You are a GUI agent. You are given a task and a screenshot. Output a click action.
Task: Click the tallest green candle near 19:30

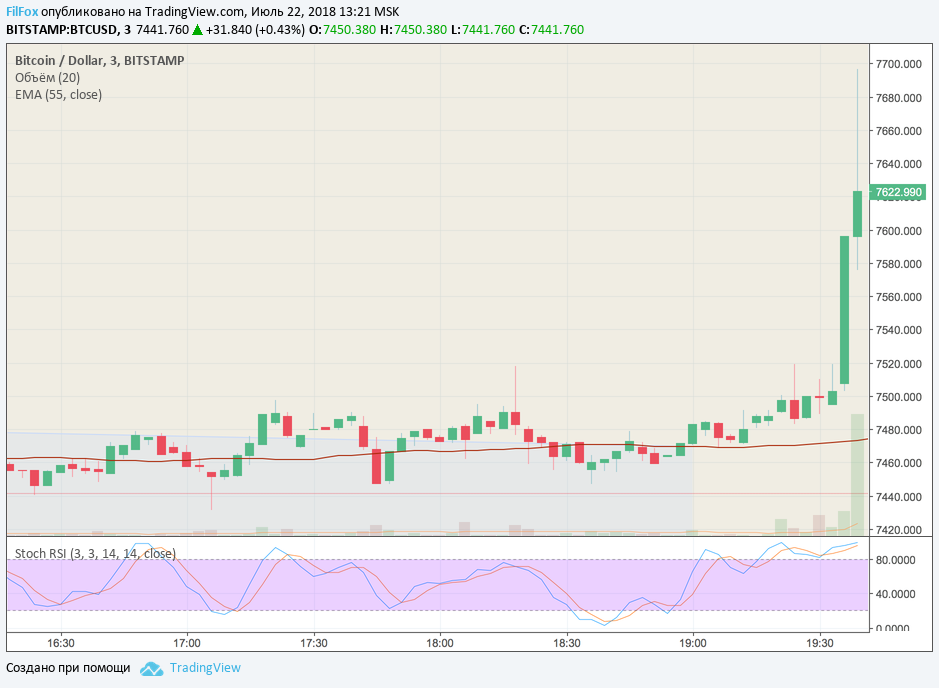845,310
